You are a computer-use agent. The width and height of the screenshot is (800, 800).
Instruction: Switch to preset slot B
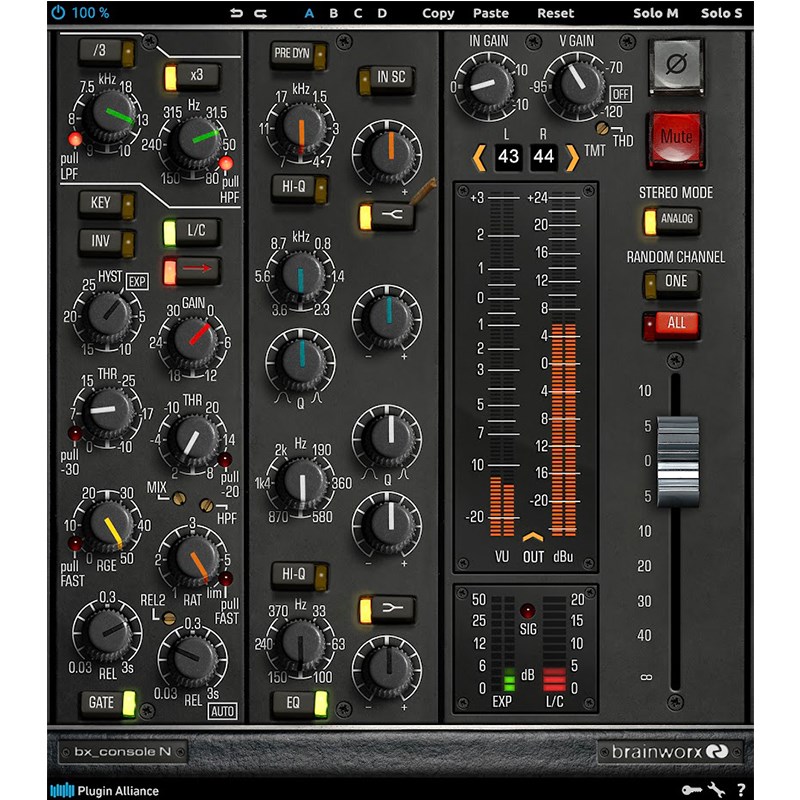coord(333,13)
